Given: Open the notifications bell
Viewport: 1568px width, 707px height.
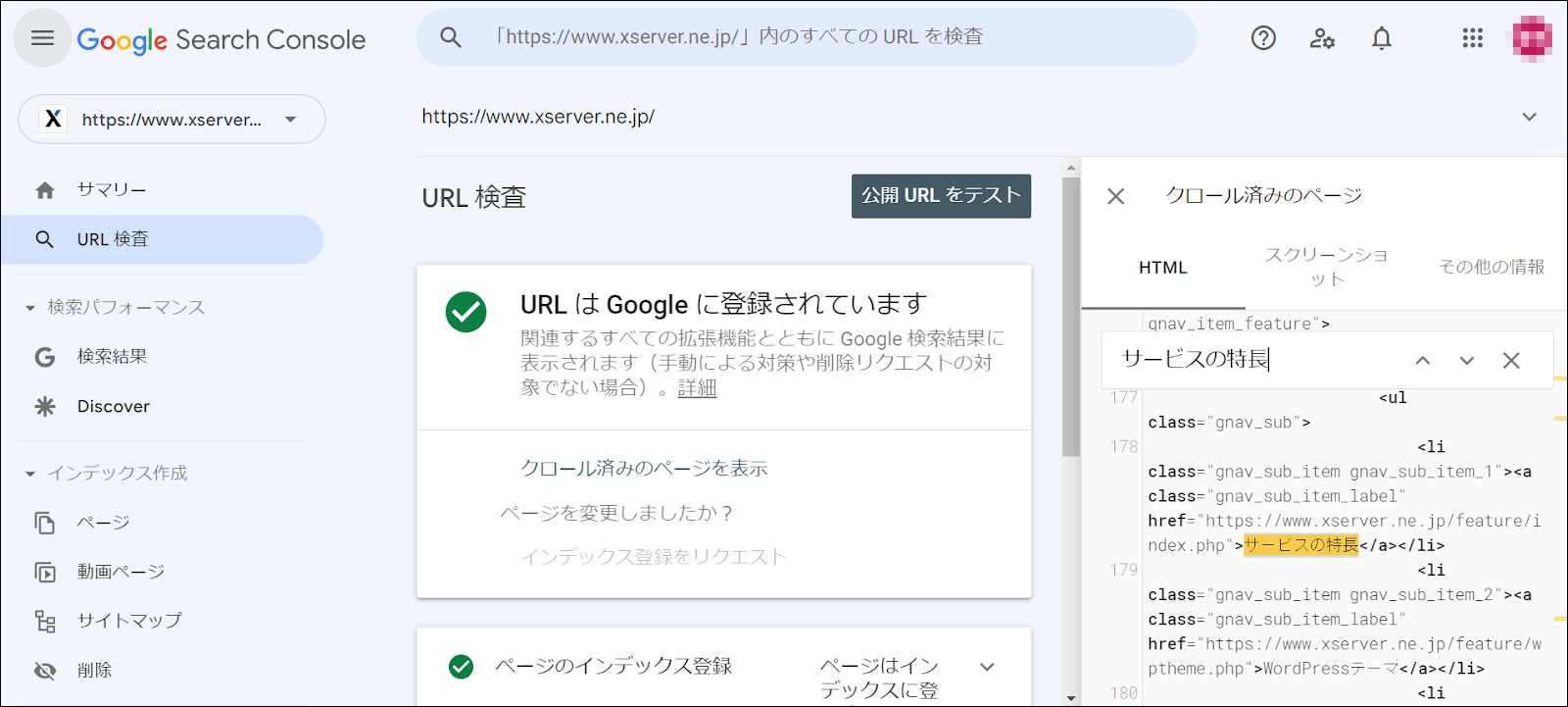Looking at the screenshot, I should coord(1382,38).
